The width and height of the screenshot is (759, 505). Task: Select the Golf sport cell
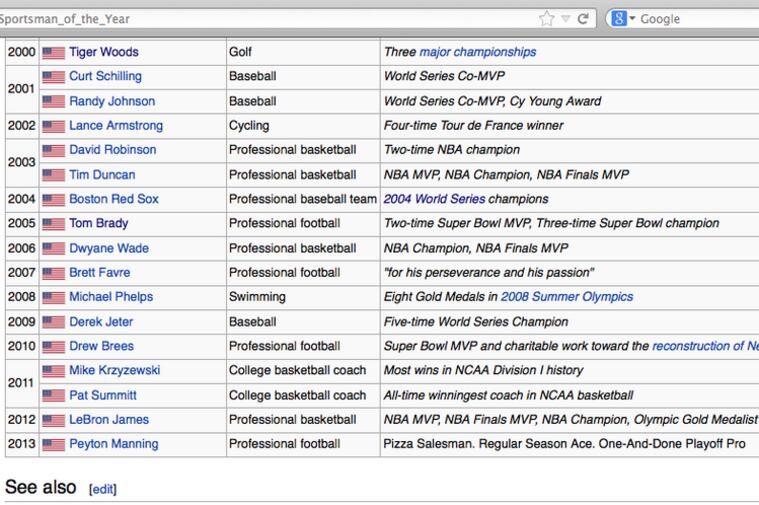tap(303, 52)
